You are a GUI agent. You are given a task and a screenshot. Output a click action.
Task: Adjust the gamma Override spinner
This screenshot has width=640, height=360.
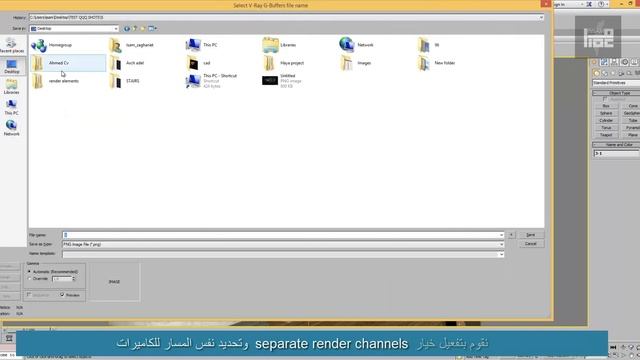tap(73, 279)
